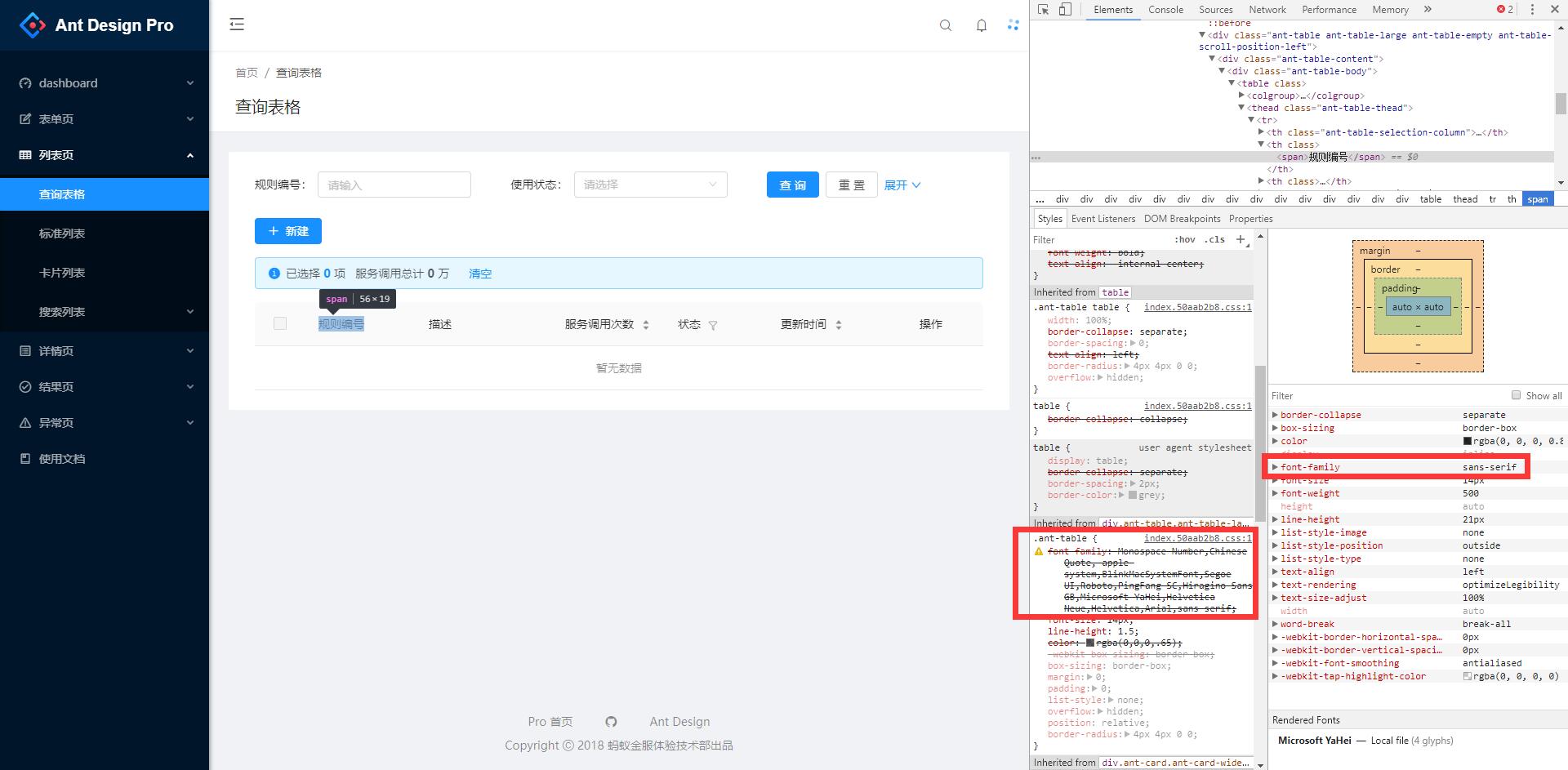Open the color swatch for computed color

pos(1468,441)
